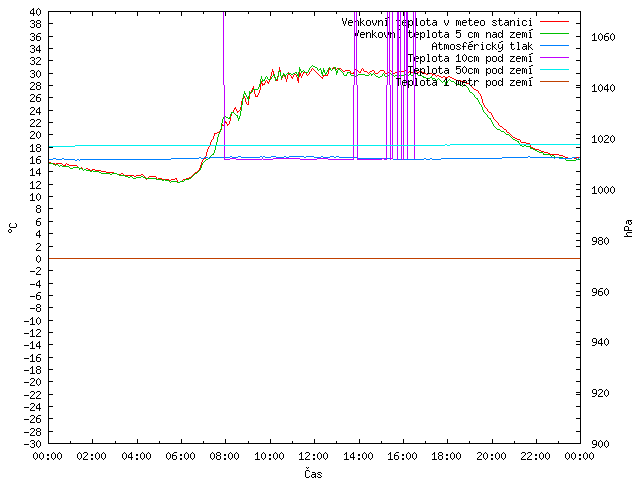Click legend label 'Venkovní teplota 5 cm nad zemí'

coord(443,34)
